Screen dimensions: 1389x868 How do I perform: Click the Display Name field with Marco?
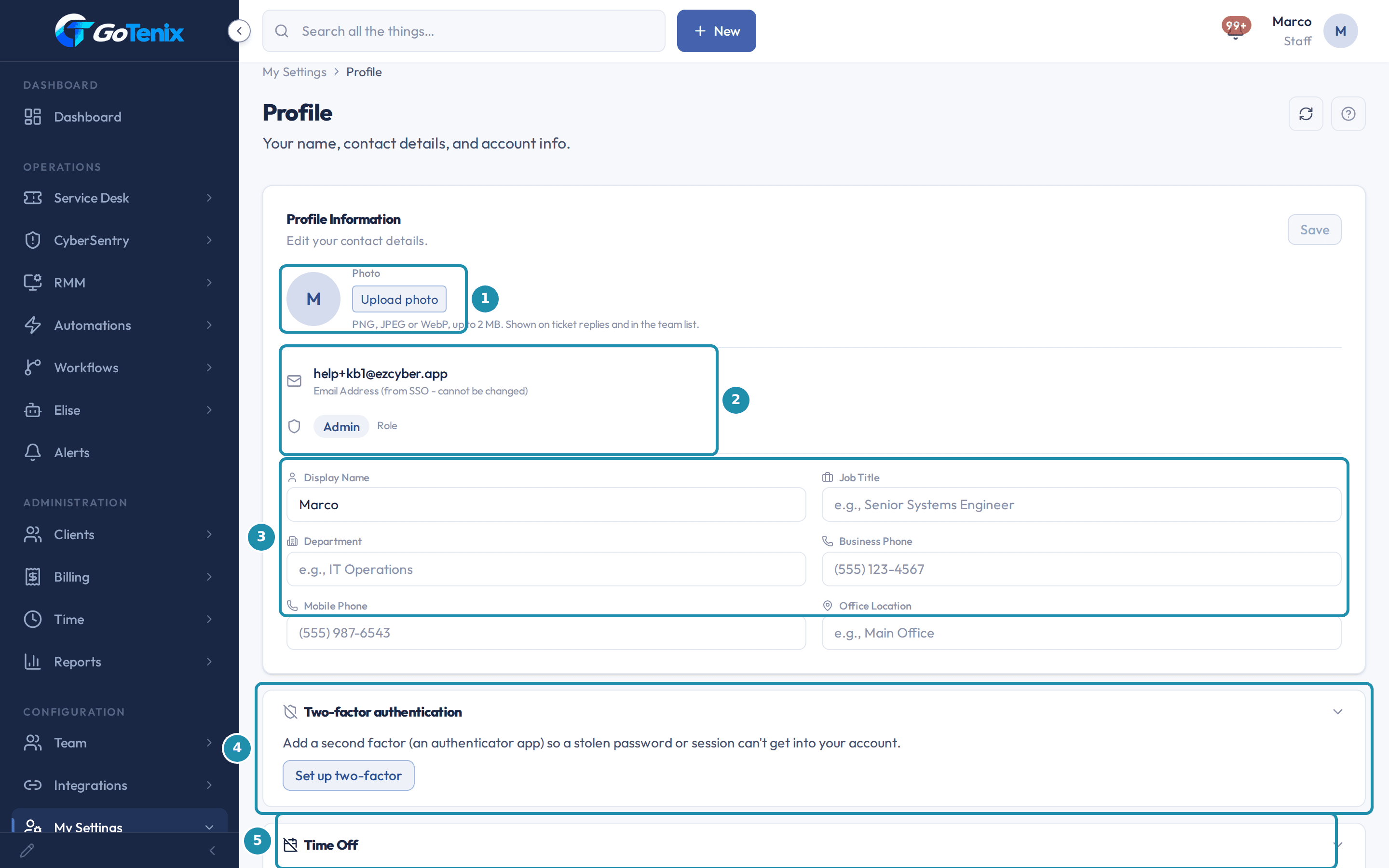tap(546, 504)
